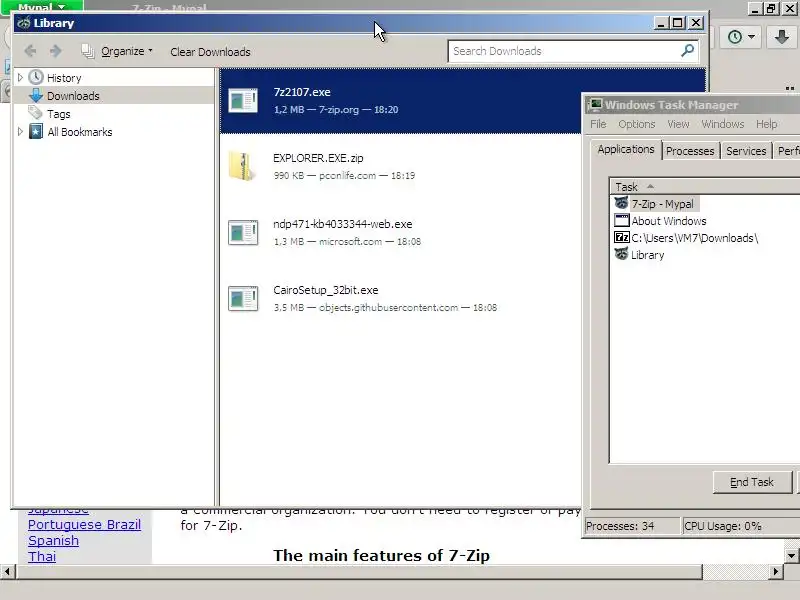Click the All Bookmarks star icon
Image resolution: width=800 pixels, height=600 pixels.
click(x=36, y=132)
